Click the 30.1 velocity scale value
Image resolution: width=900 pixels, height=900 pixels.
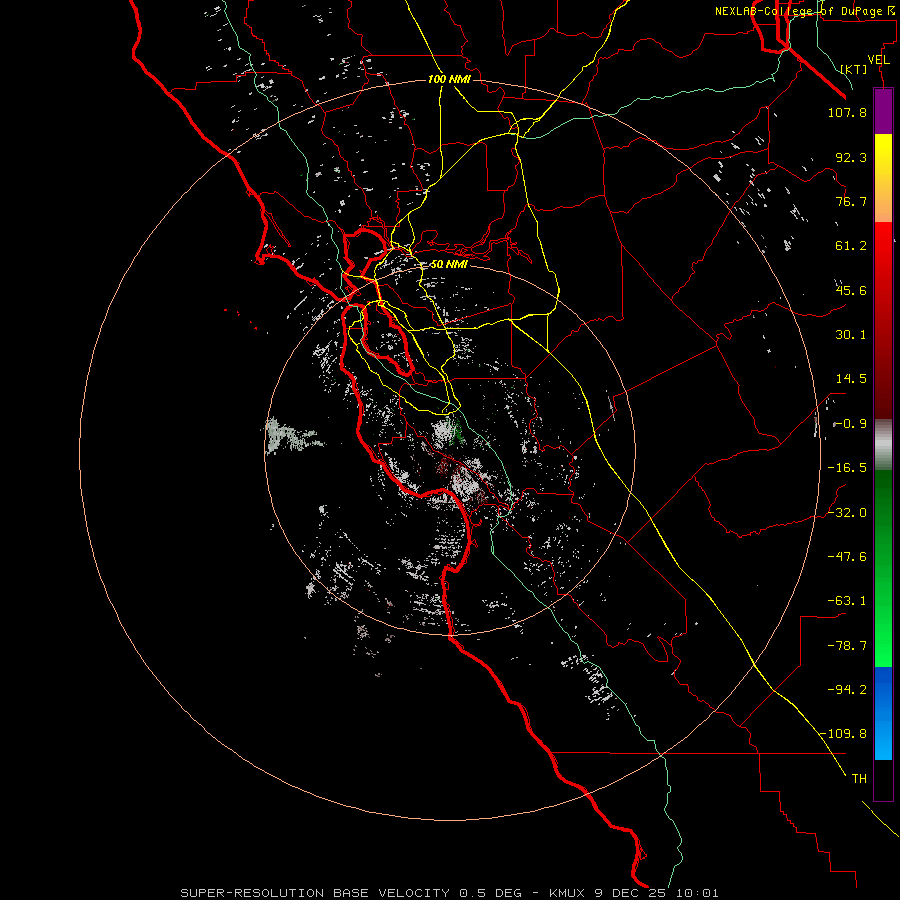pyautogui.click(x=851, y=335)
